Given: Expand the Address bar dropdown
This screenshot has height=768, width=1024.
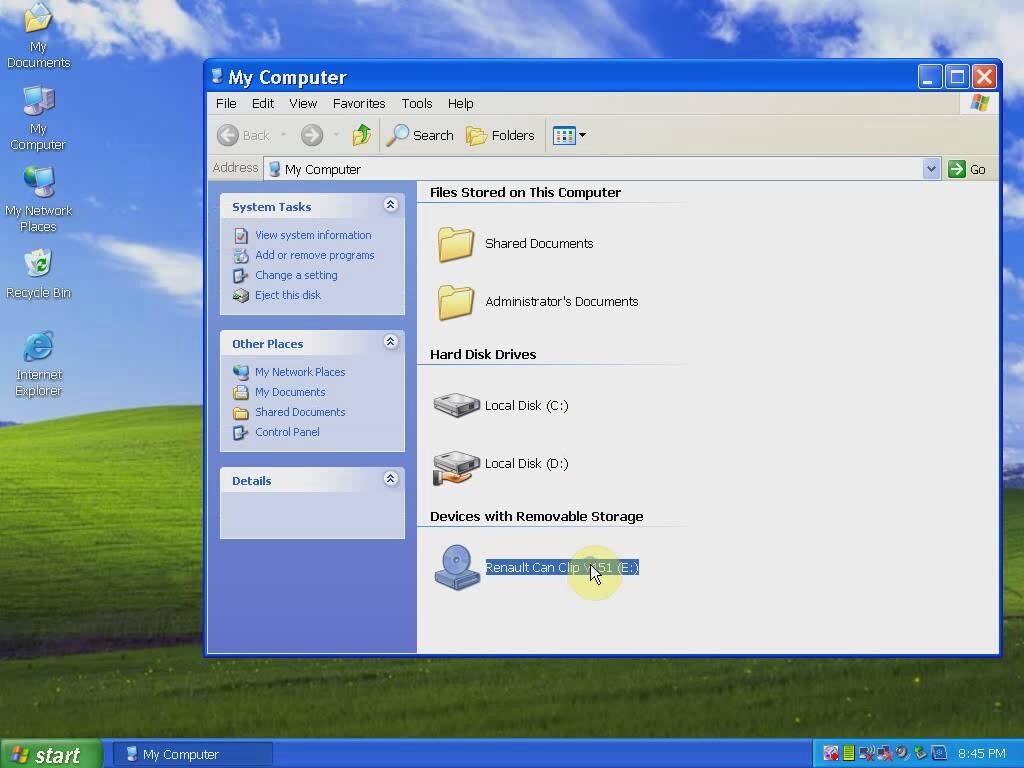Looking at the screenshot, I should pyautogui.click(x=931, y=169).
